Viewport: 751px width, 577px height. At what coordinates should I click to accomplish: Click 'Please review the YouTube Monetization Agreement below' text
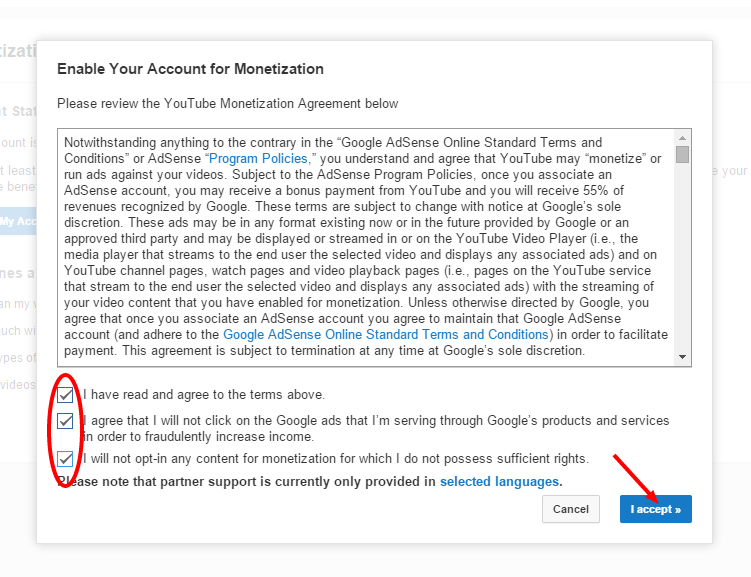point(228,103)
